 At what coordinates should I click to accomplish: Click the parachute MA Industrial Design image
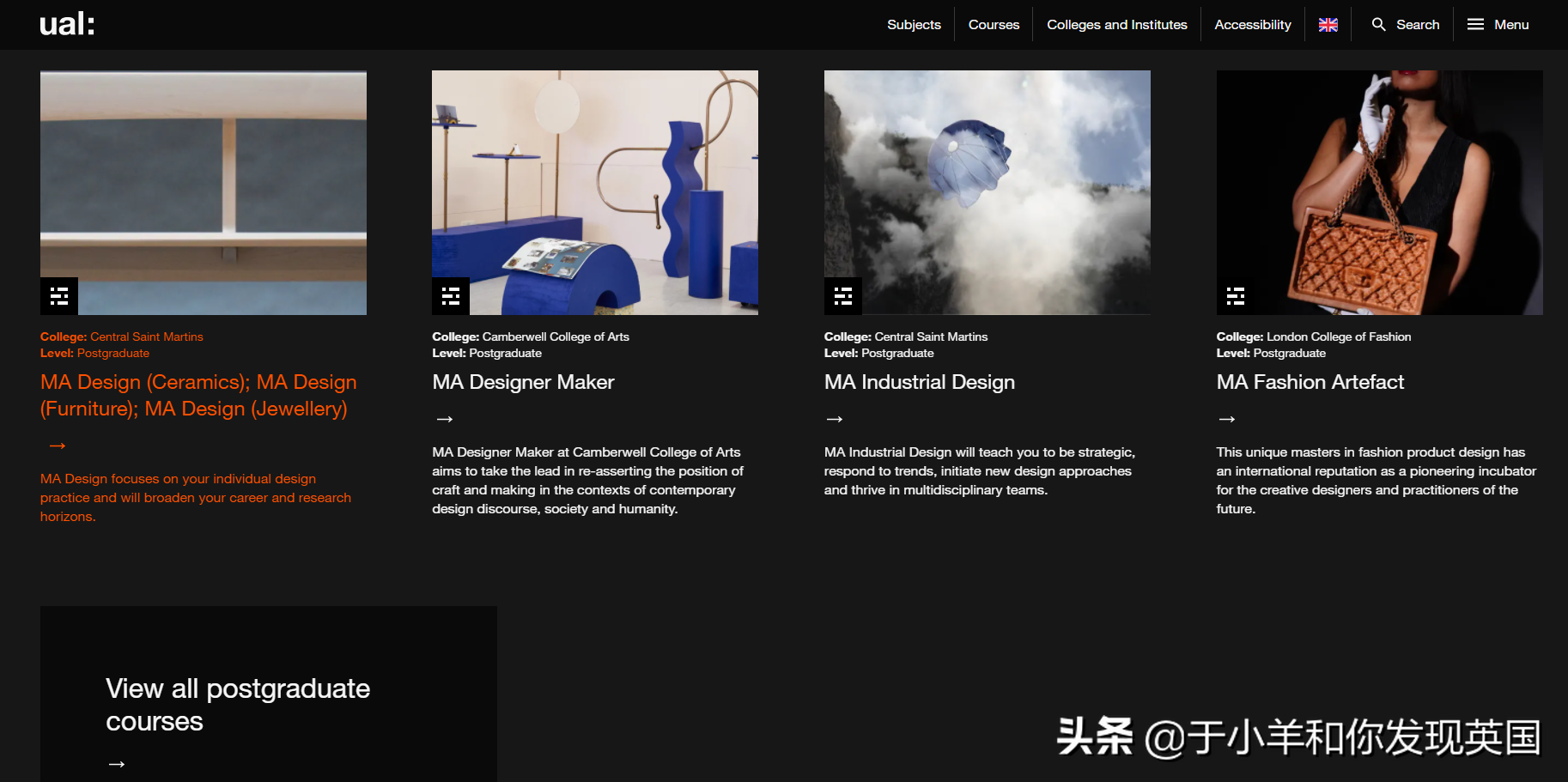point(987,192)
